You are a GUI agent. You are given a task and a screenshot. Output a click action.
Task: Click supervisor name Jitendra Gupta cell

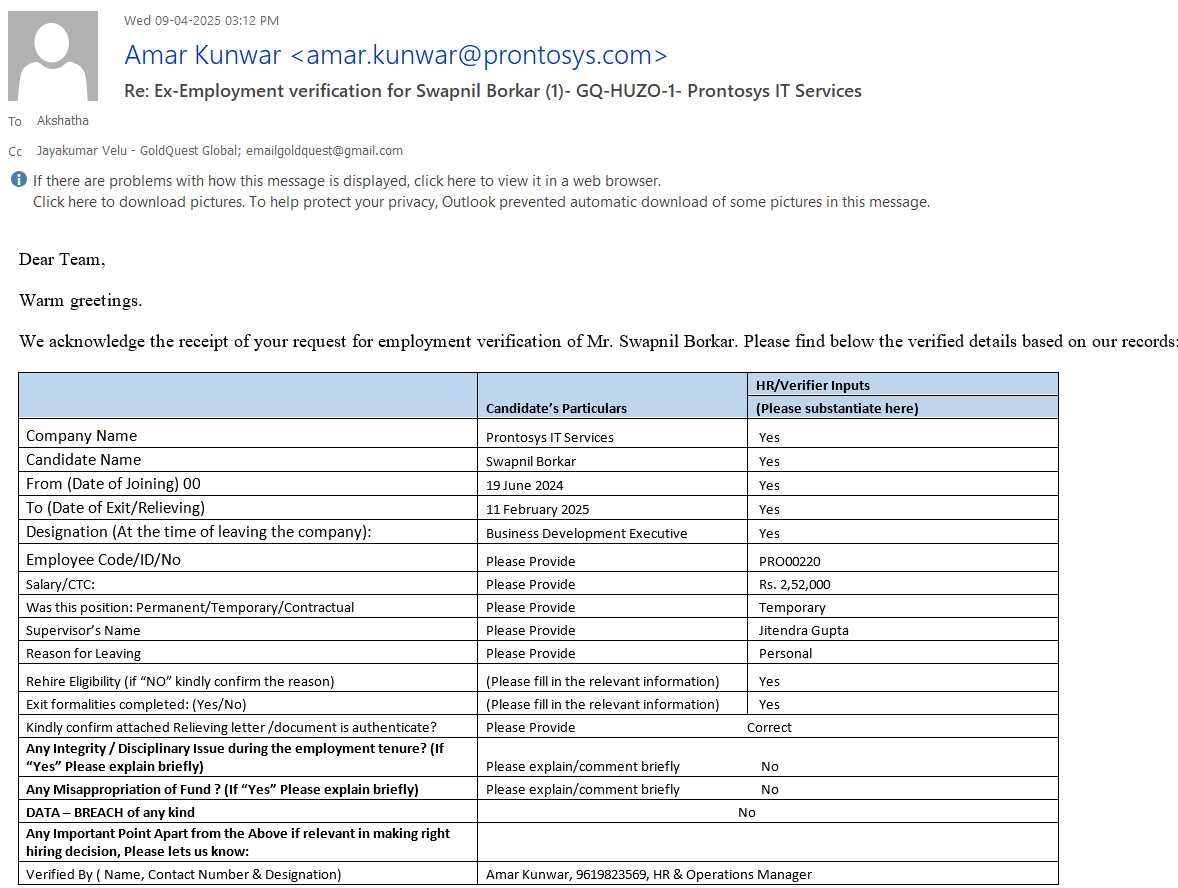coord(803,630)
